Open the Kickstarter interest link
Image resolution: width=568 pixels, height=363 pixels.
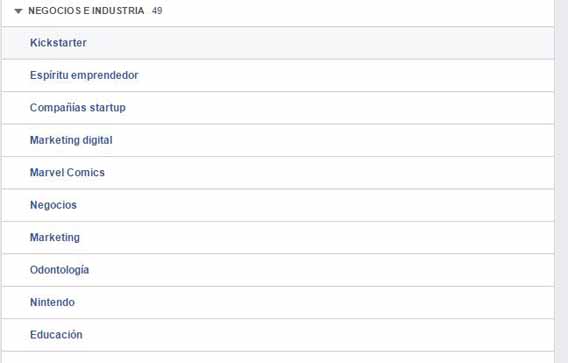[x=58, y=43]
